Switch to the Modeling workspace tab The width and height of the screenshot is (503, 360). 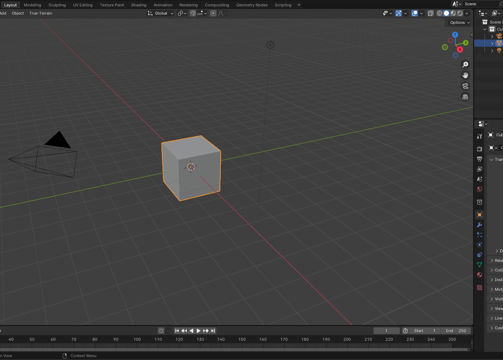(x=32, y=5)
